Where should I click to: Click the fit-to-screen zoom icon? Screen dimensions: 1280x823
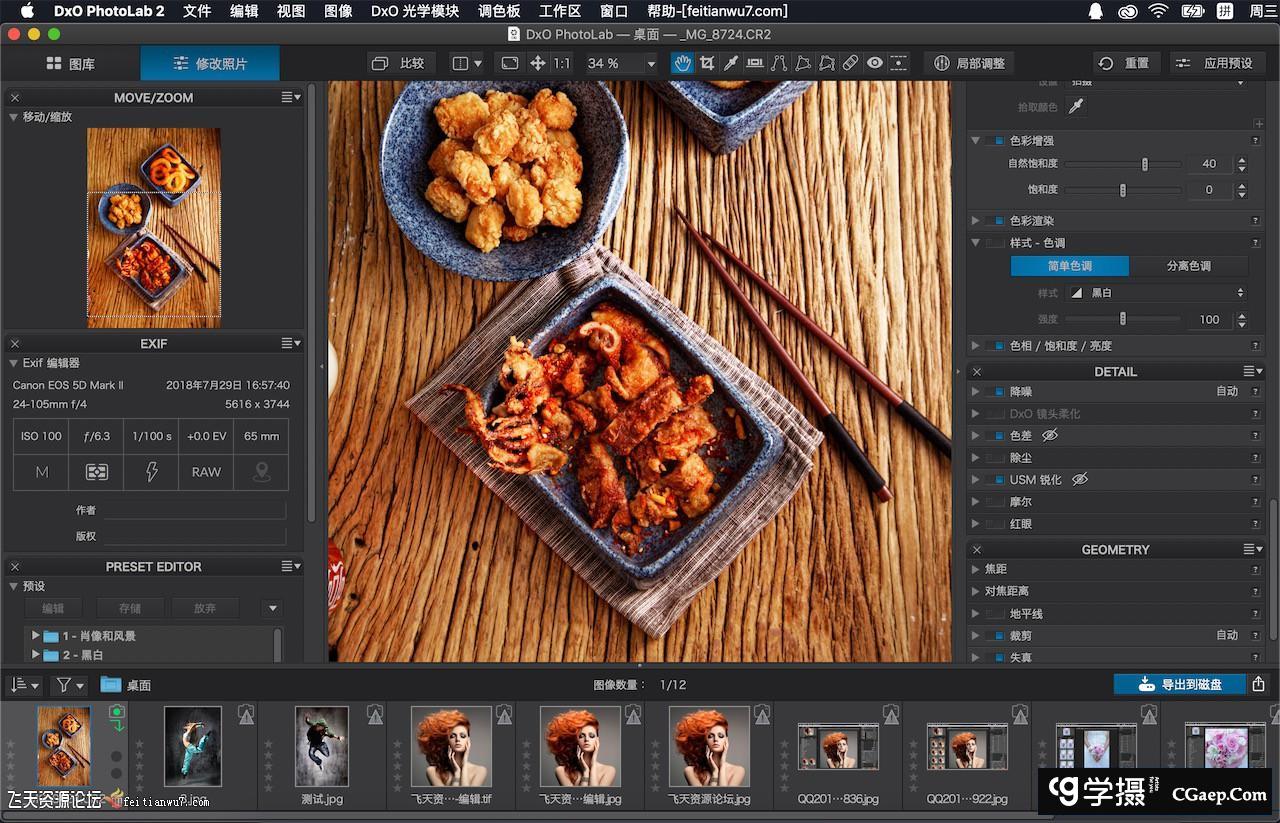tap(510, 63)
